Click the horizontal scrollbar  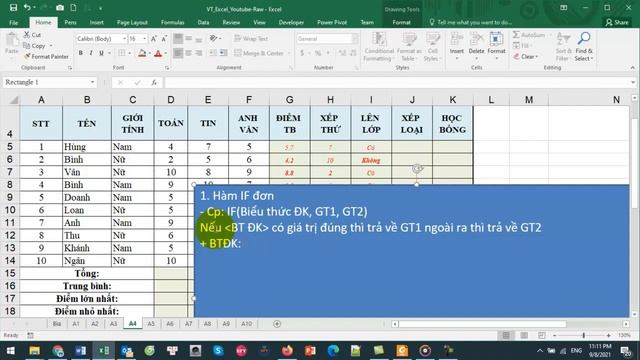pos(482,324)
